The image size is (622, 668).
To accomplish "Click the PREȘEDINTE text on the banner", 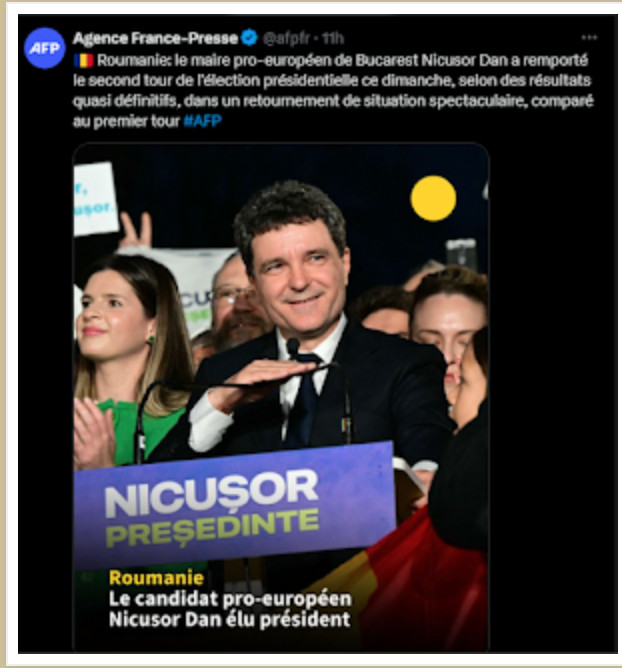I will pos(212,528).
